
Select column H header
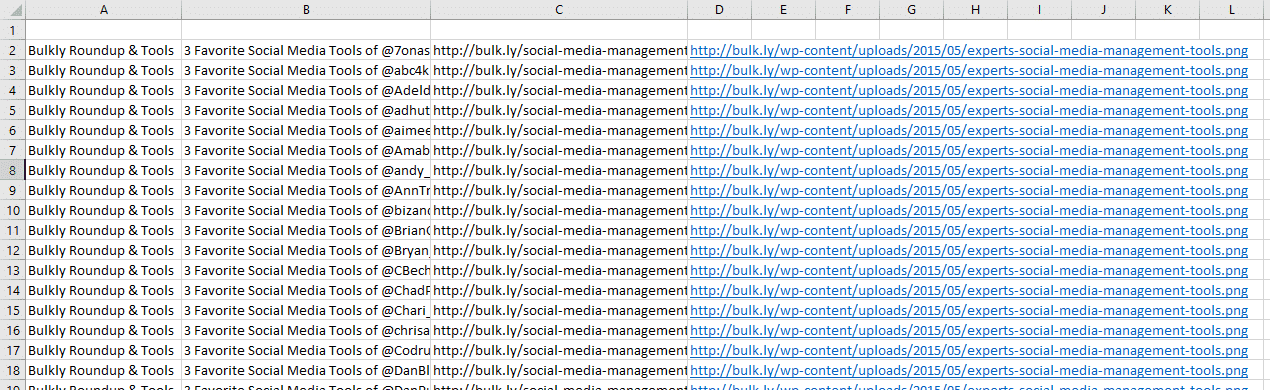coord(975,9)
